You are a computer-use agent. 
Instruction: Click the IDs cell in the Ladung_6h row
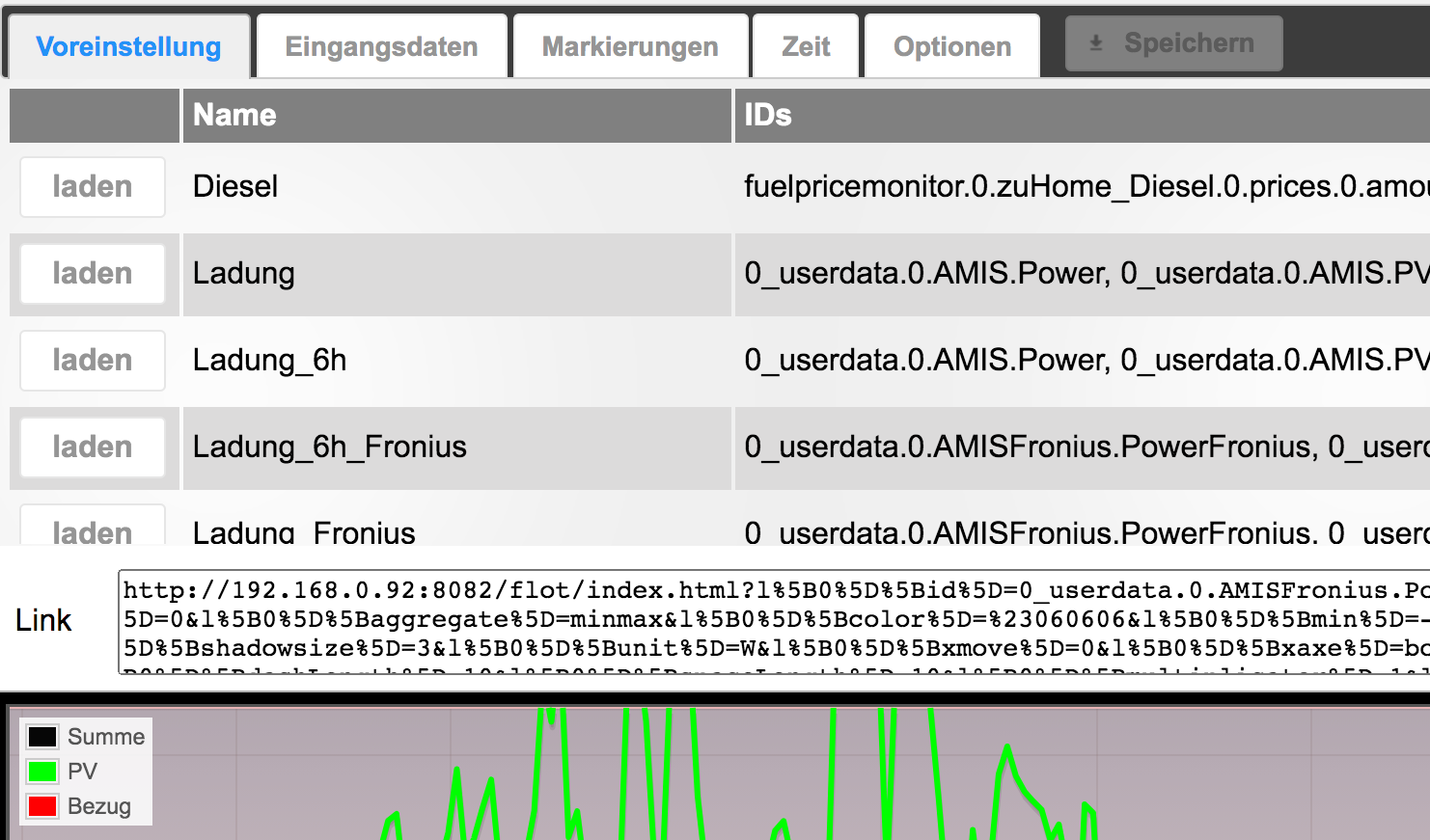coord(1083,361)
